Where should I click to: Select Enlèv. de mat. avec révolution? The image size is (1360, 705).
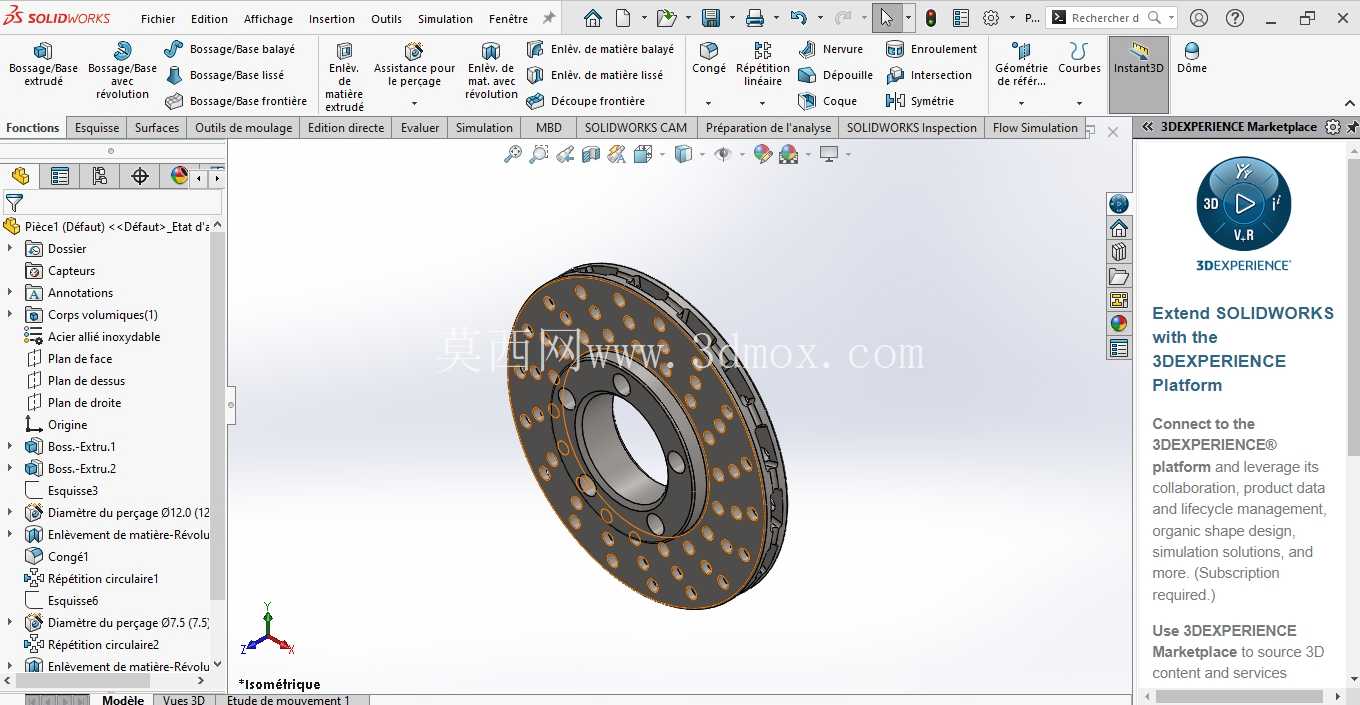point(491,71)
